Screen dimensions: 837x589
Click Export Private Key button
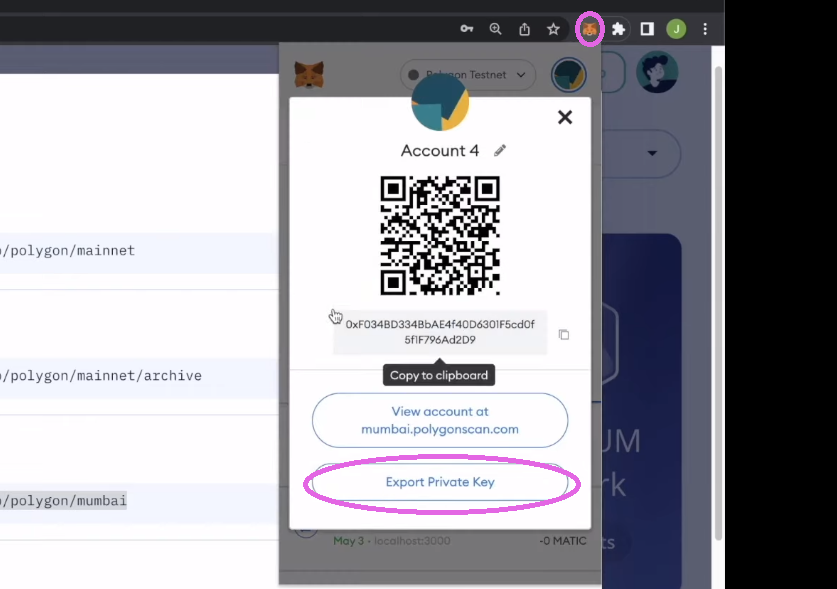440,482
